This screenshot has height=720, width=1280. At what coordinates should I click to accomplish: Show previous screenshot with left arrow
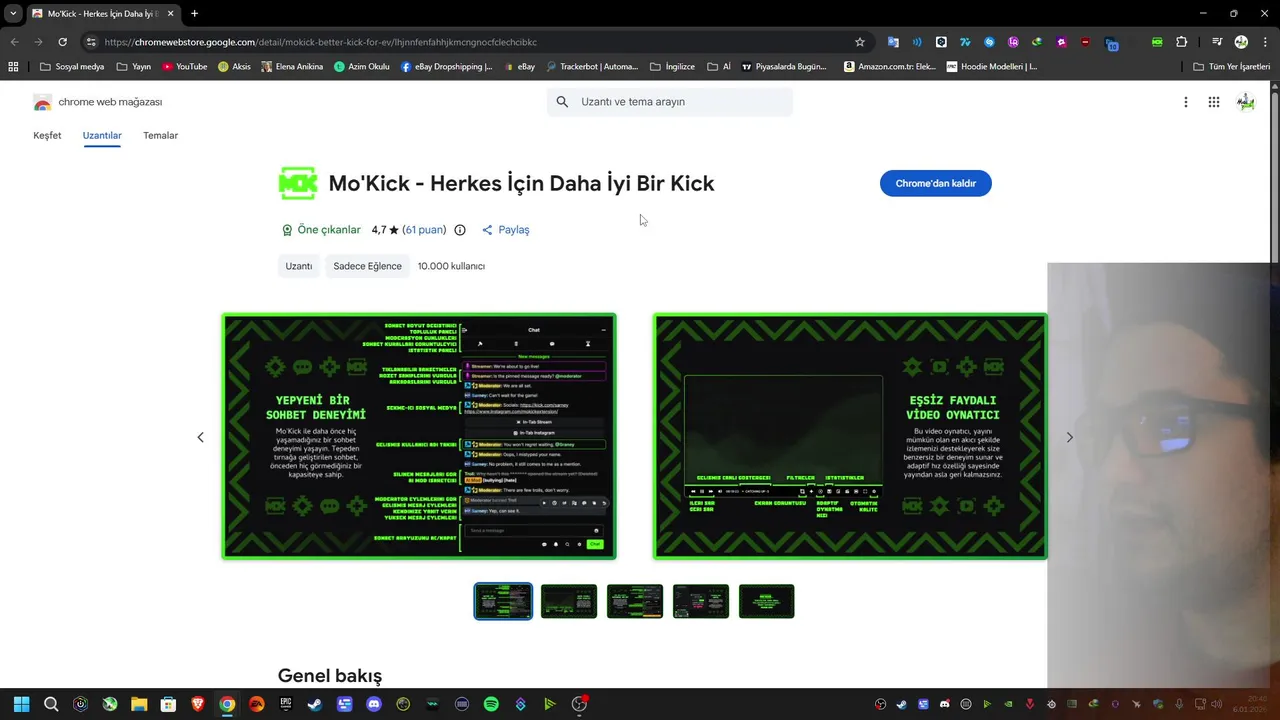[x=200, y=437]
